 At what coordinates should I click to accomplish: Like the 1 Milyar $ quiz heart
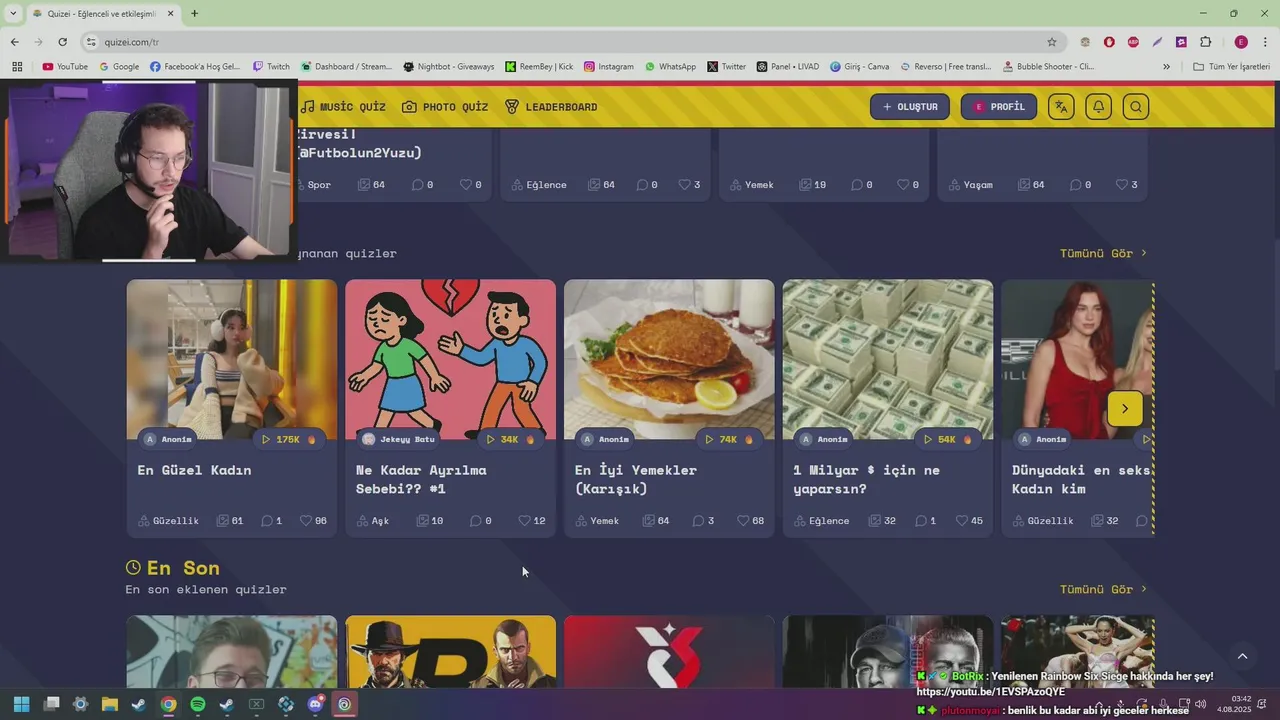click(x=969, y=521)
